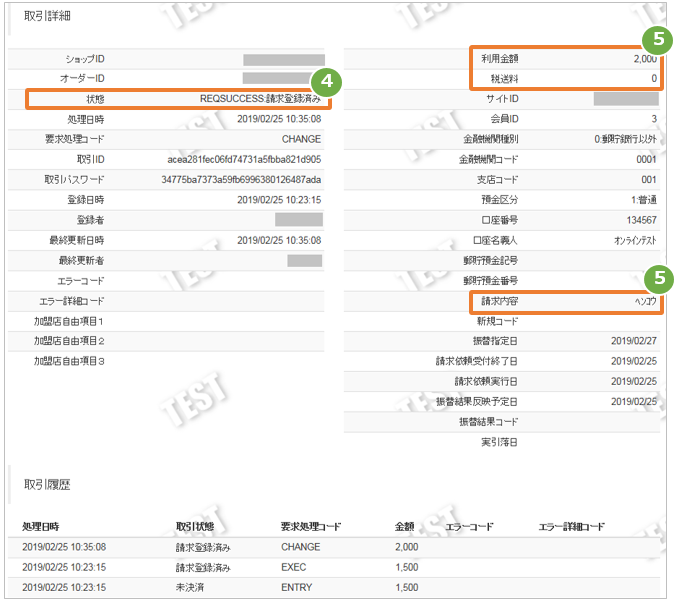677x603 pixels.
Task: Click the 加盟店自由項目2 label
Action: point(69,341)
